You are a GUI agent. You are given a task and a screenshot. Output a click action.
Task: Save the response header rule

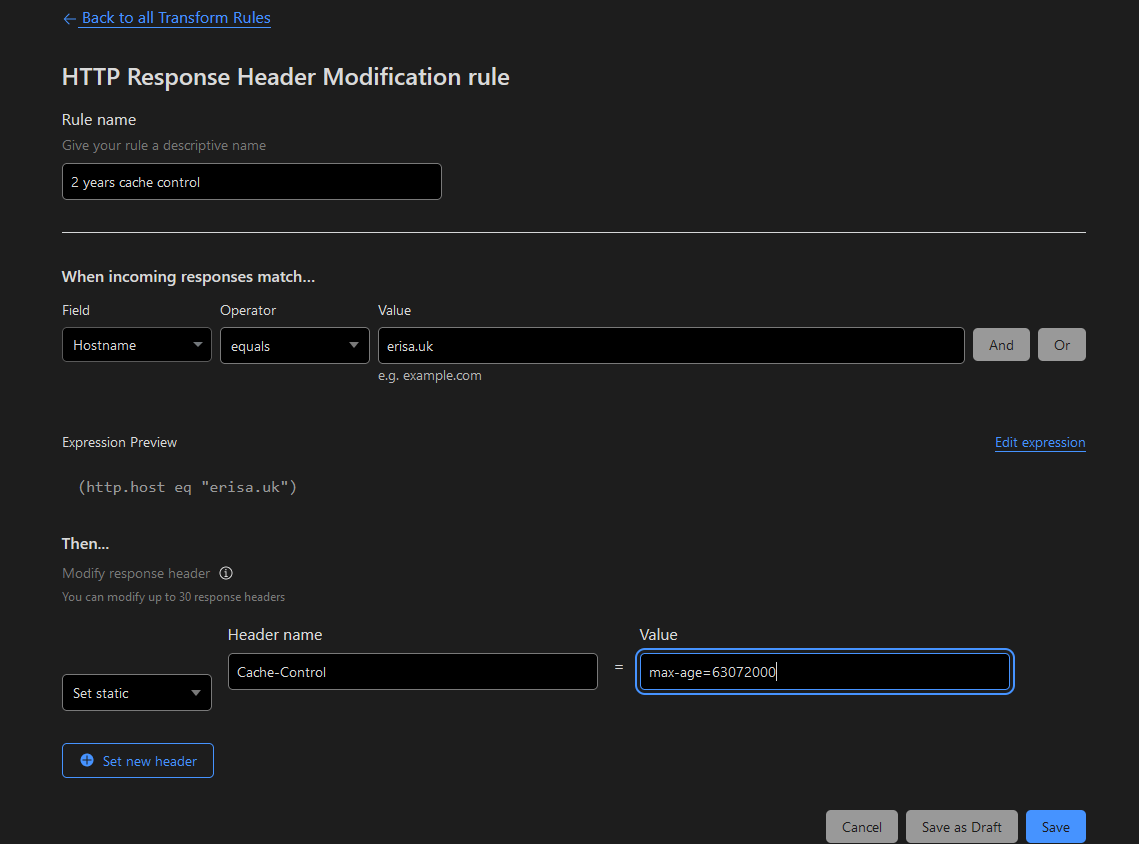tap(1055, 827)
